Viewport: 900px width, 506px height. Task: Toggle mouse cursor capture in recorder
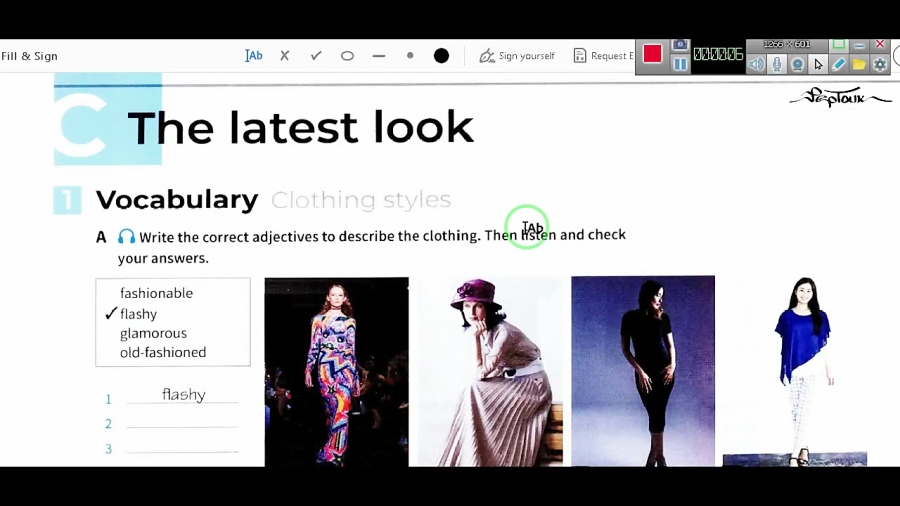tap(818, 64)
